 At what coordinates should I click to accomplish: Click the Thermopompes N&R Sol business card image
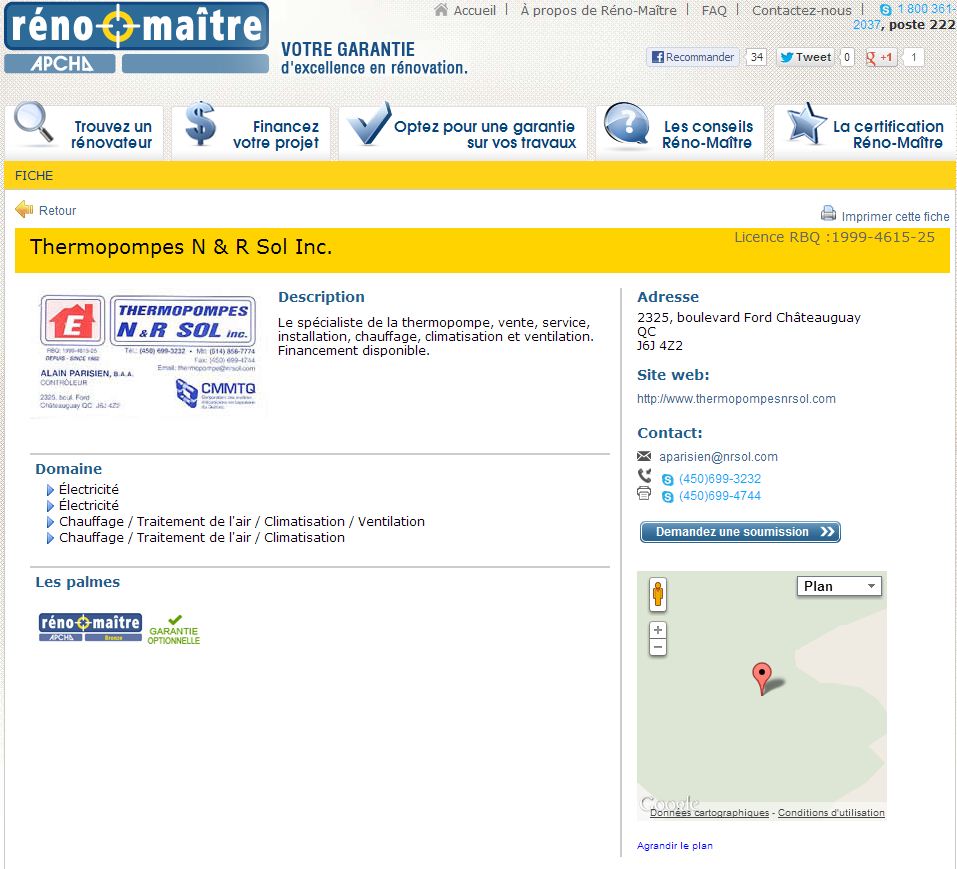[x=148, y=354]
